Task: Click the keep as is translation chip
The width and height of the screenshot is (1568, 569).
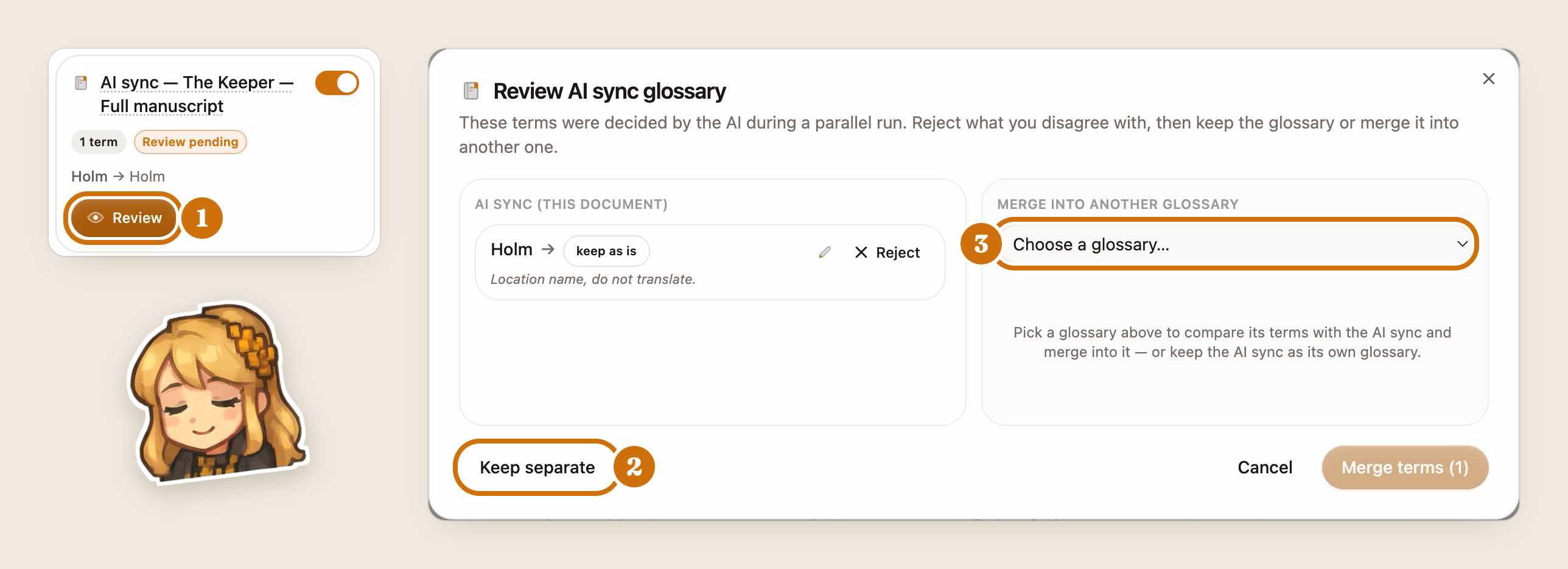Action: tap(606, 251)
